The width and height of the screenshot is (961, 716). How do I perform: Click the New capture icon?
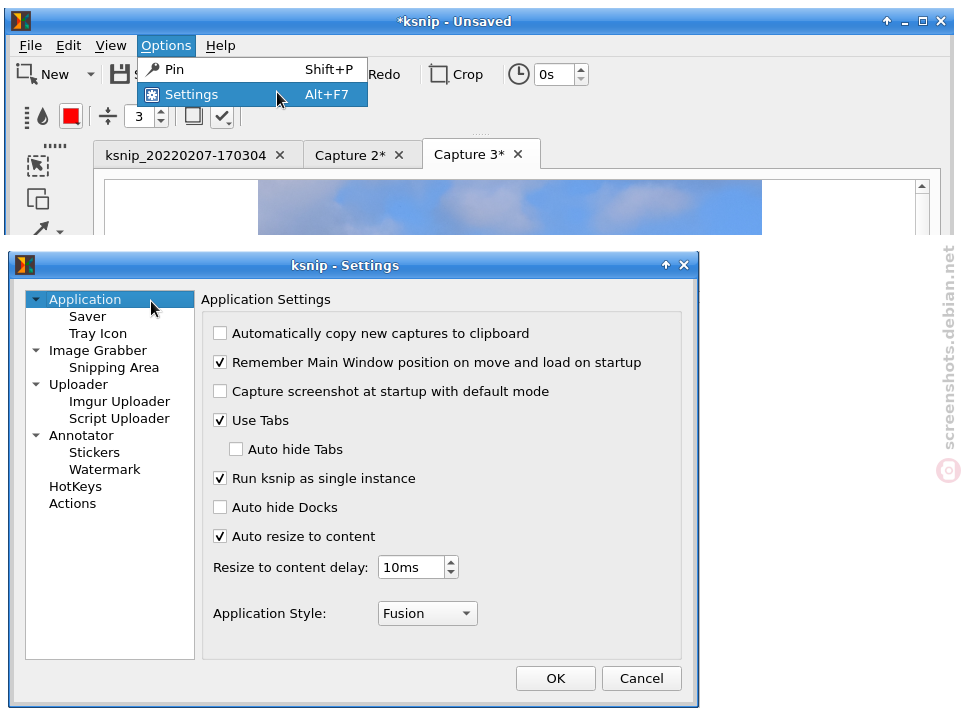pyautogui.click(x=26, y=74)
